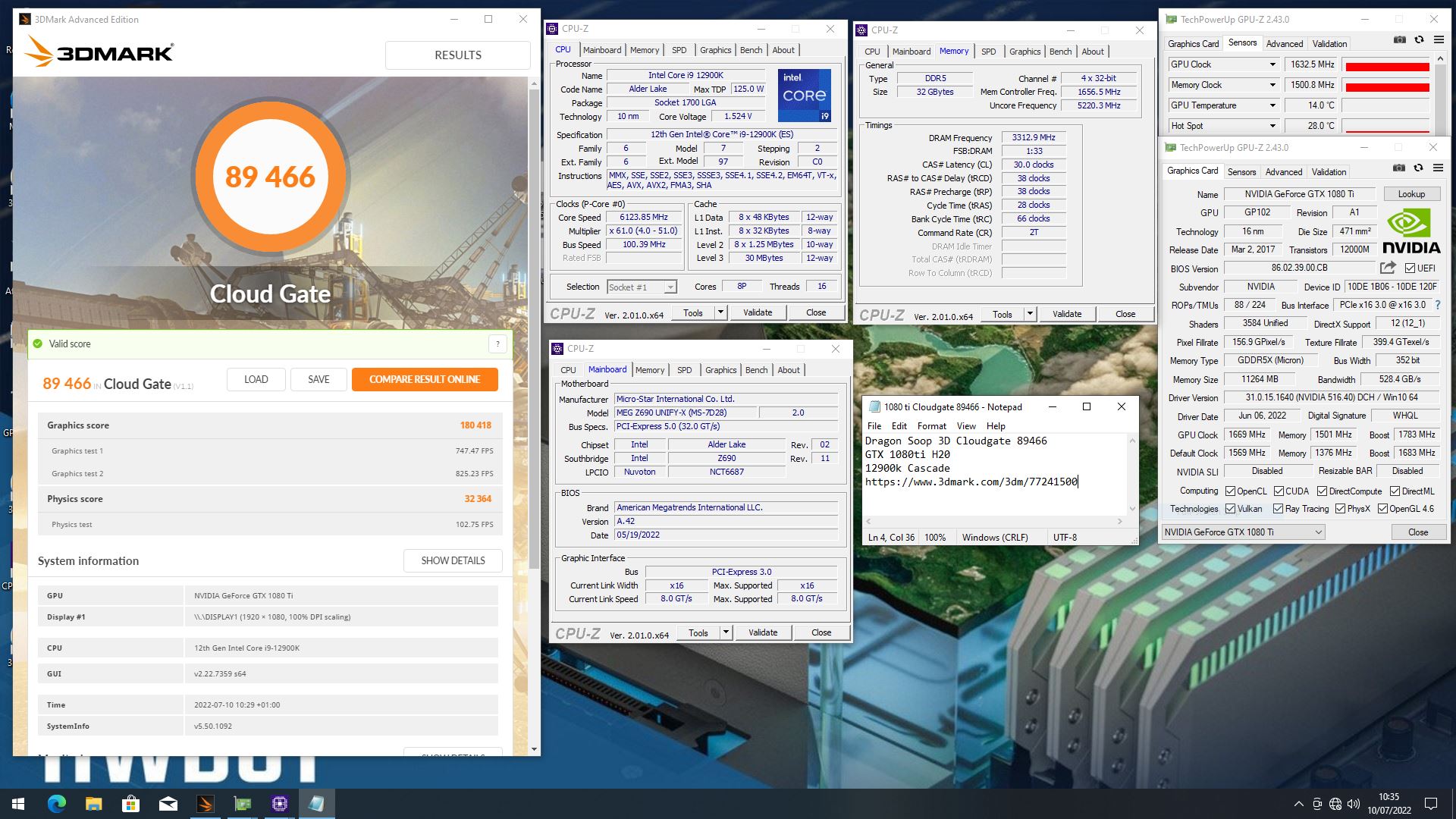Open Tools dropdown arrow in CPU-Z Memory window
The image size is (1456, 819).
pyautogui.click(x=1030, y=314)
